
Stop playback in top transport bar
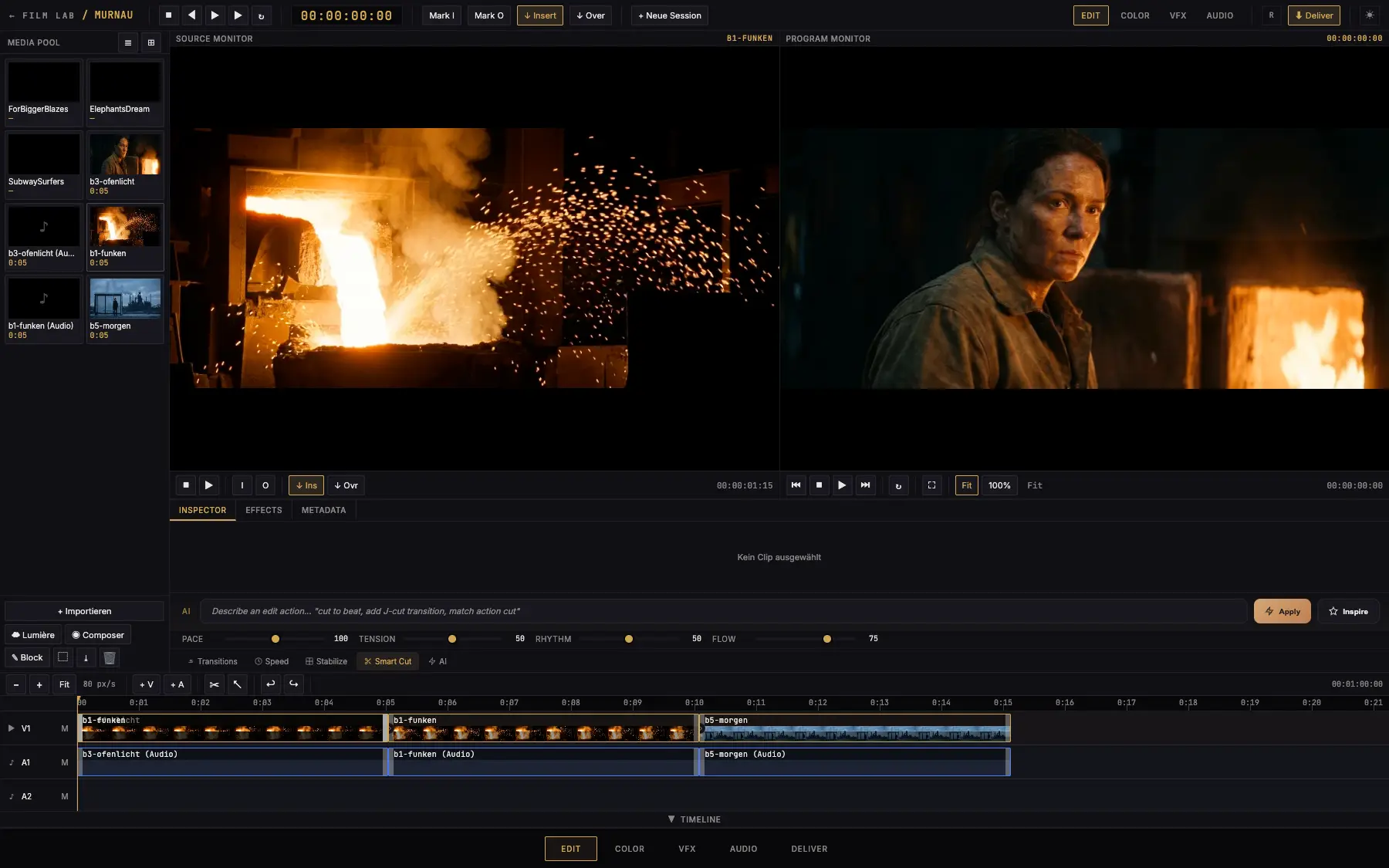click(168, 15)
